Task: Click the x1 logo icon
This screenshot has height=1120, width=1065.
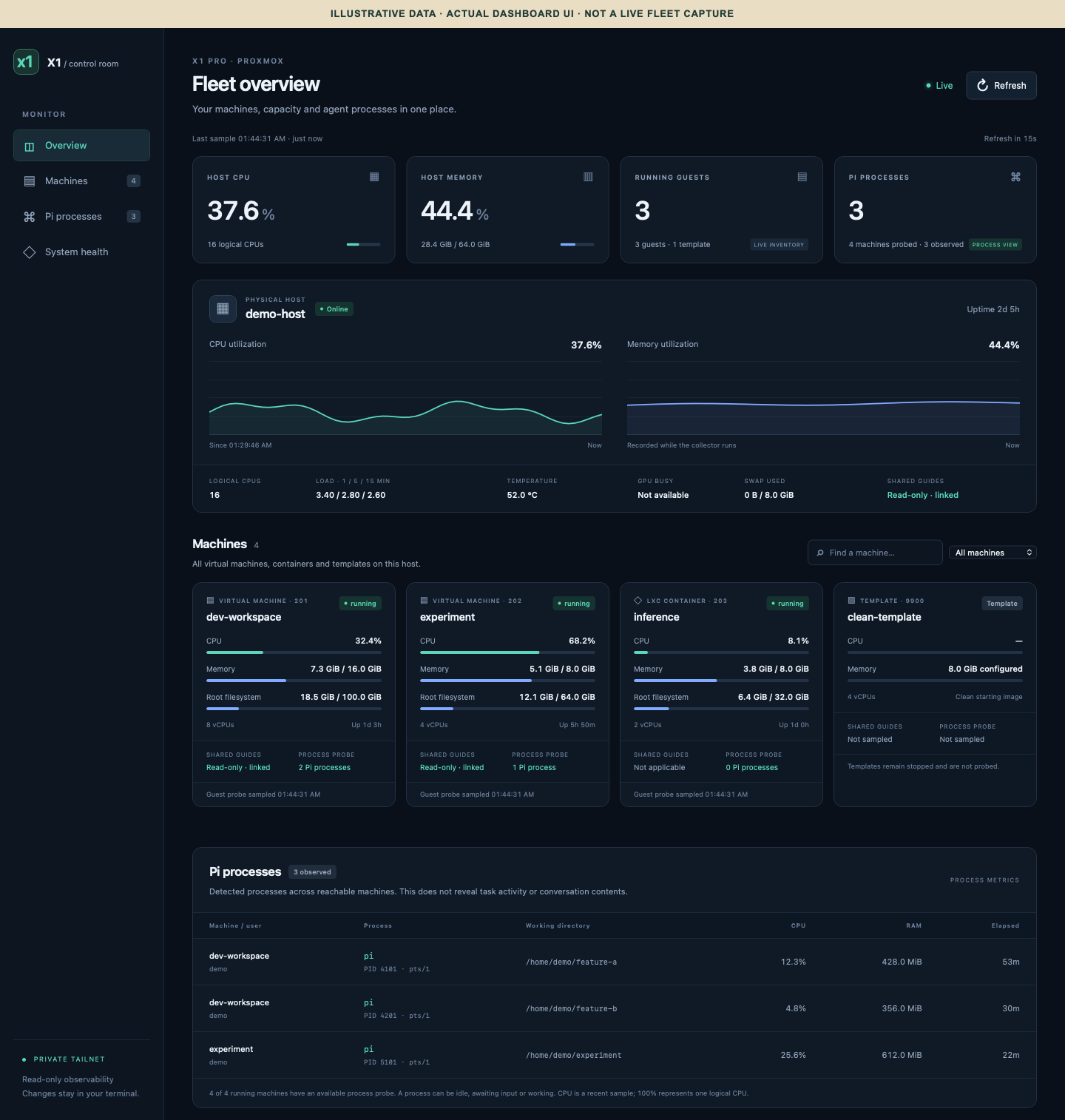Action: coord(26,62)
